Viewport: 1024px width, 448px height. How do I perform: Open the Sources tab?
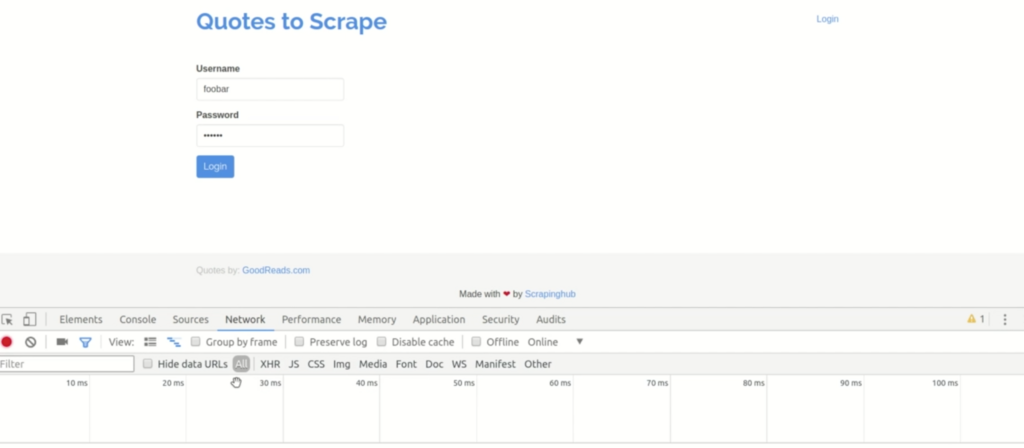(x=191, y=319)
